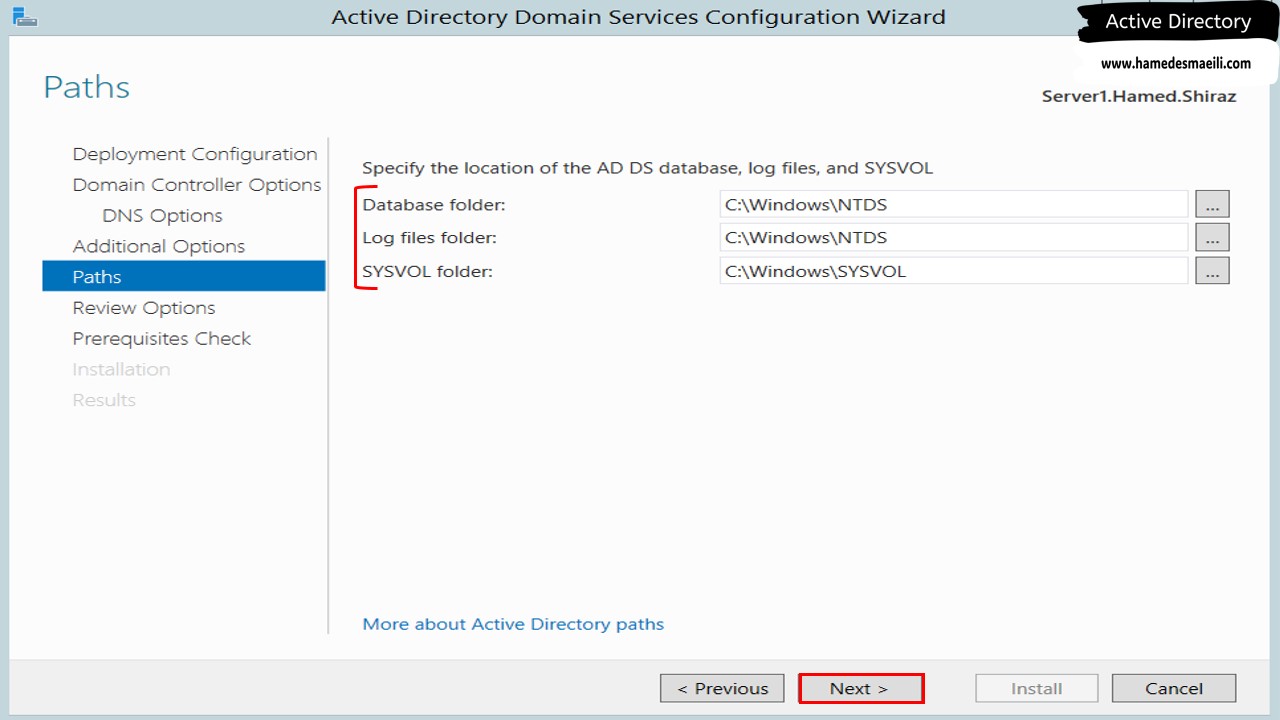Go to Domain Controller Options step
The image size is (1280, 720).
click(x=197, y=185)
